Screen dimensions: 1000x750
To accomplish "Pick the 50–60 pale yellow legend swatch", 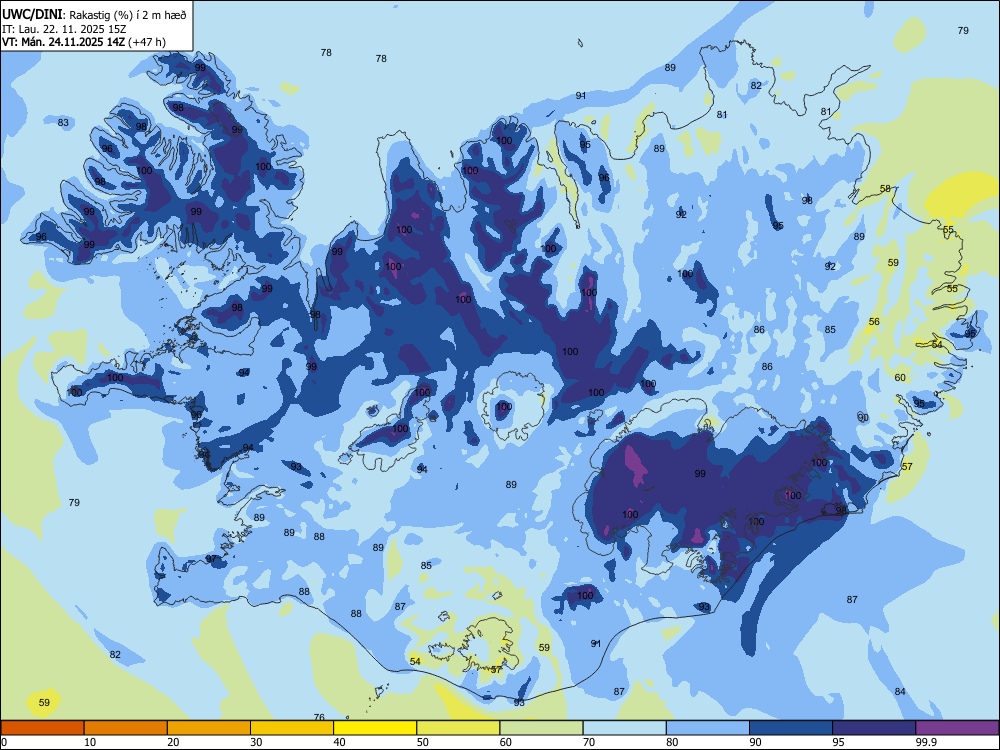I will 458,728.
